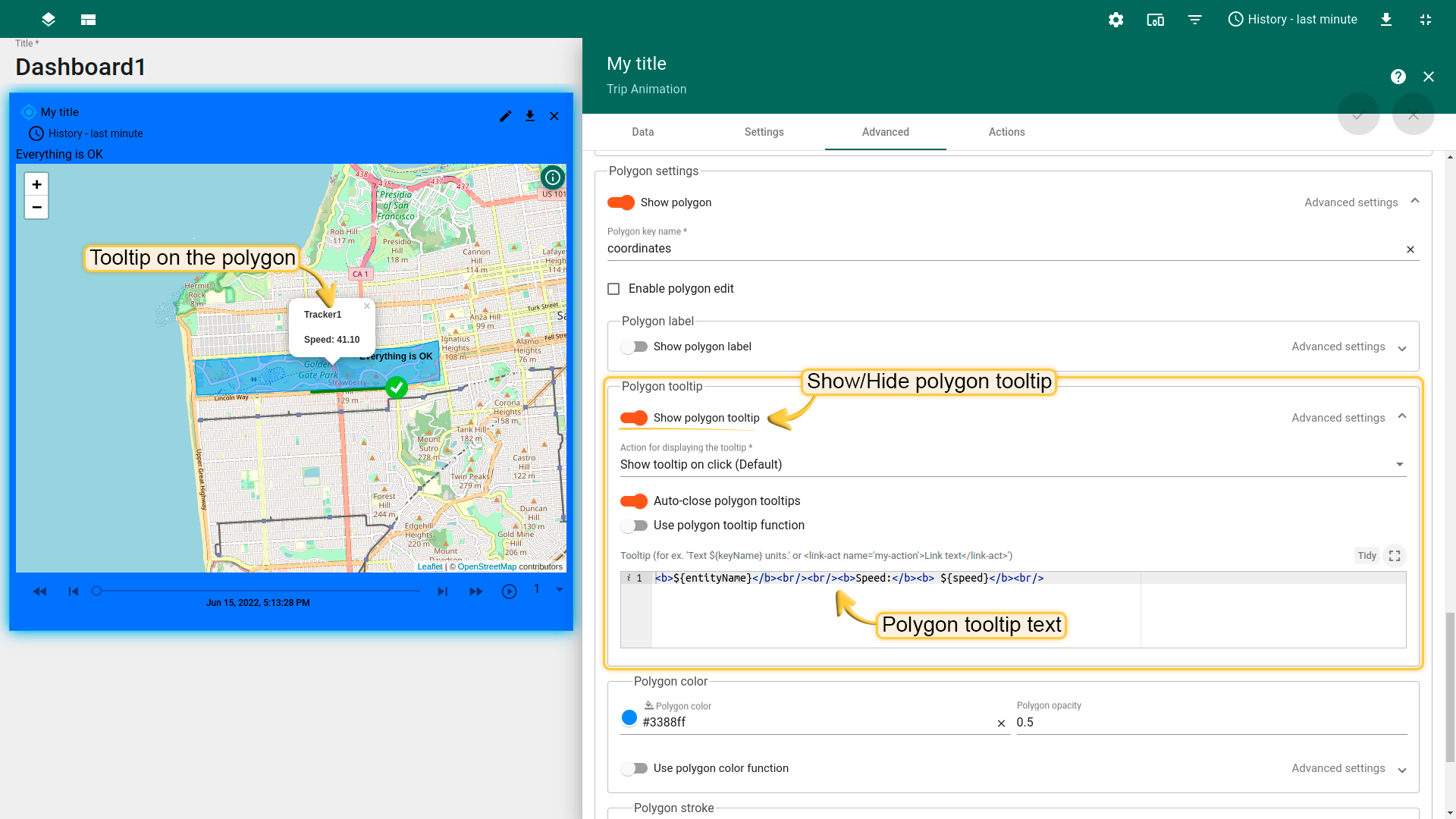Click the Polygon color hex field

(x=817, y=722)
